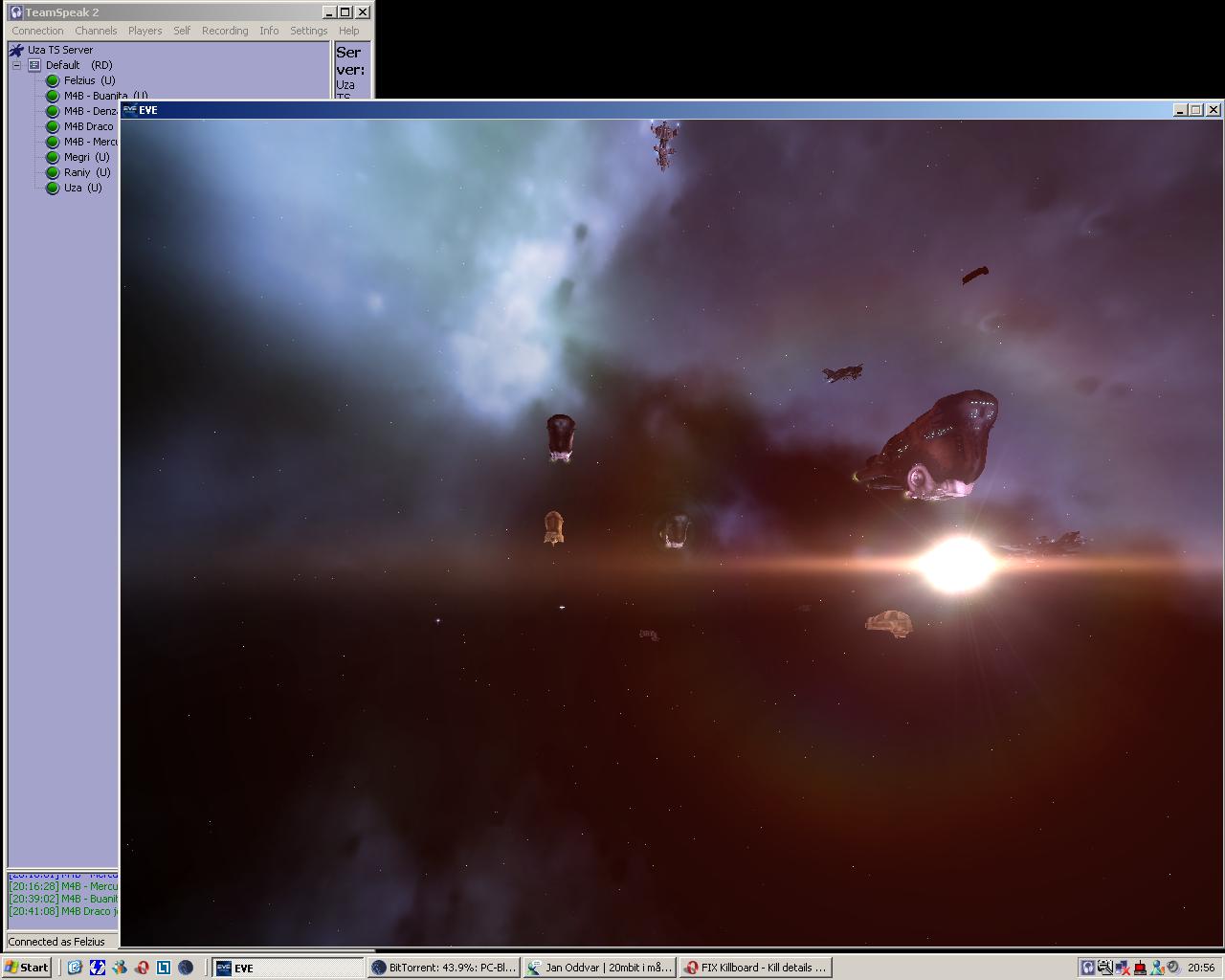This screenshot has width=1225, height=980.
Task: Click the red device tray icon
Action: [x=1140, y=968]
